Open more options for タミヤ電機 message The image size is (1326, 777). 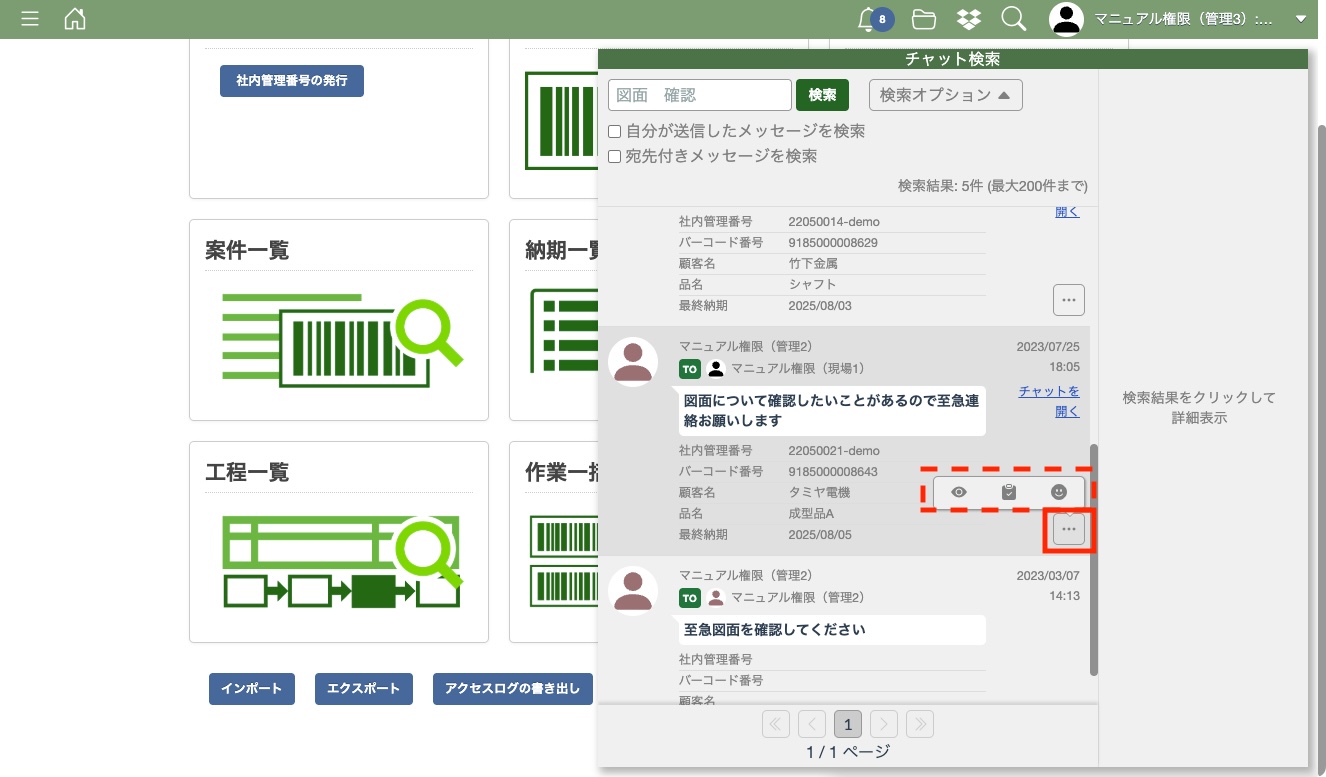(x=1069, y=529)
